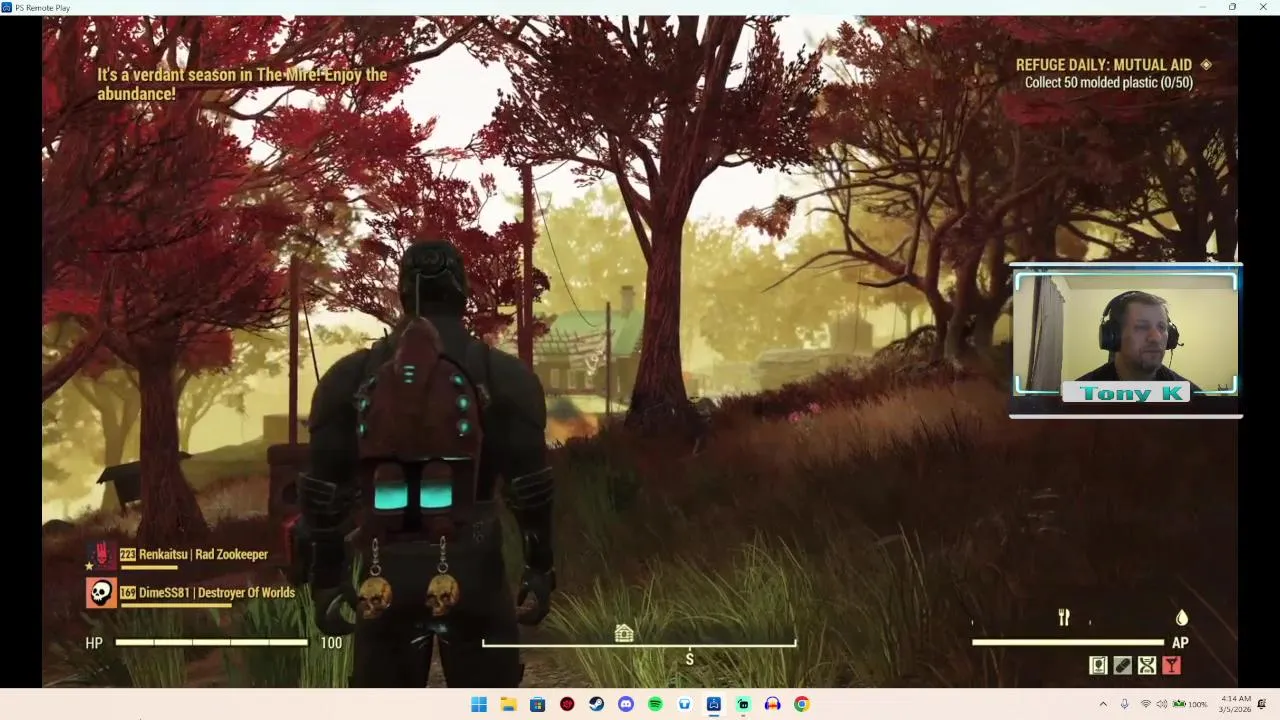Select the magazine buff status icon
Viewport: 1280px width, 720px height.
point(1098,665)
